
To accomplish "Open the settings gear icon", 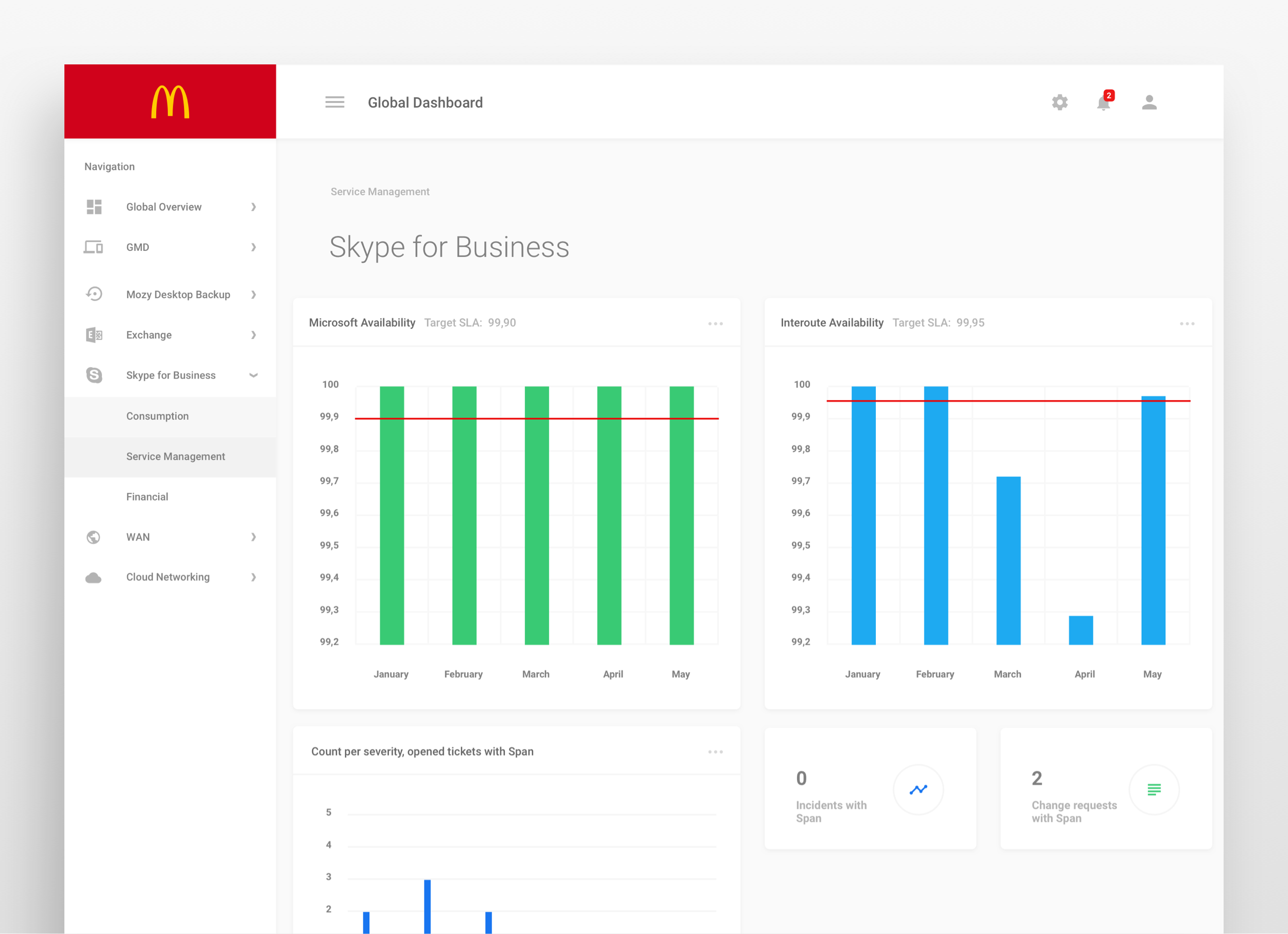I will (x=1059, y=102).
